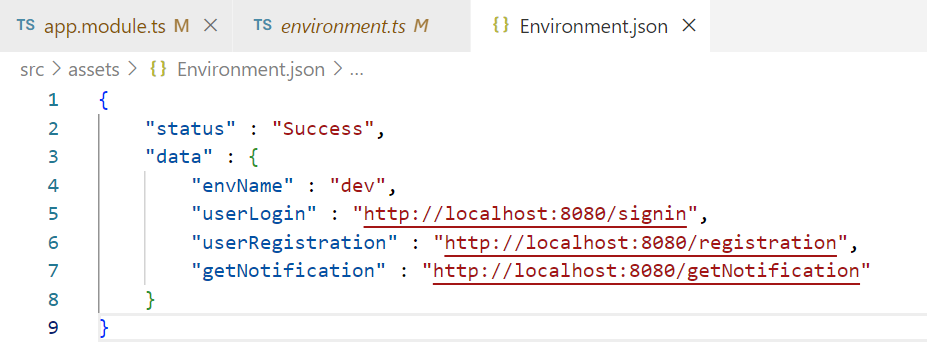Image resolution: width=927 pixels, height=364 pixels.
Task: Click the "dev" string value
Action: pos(358,186)
